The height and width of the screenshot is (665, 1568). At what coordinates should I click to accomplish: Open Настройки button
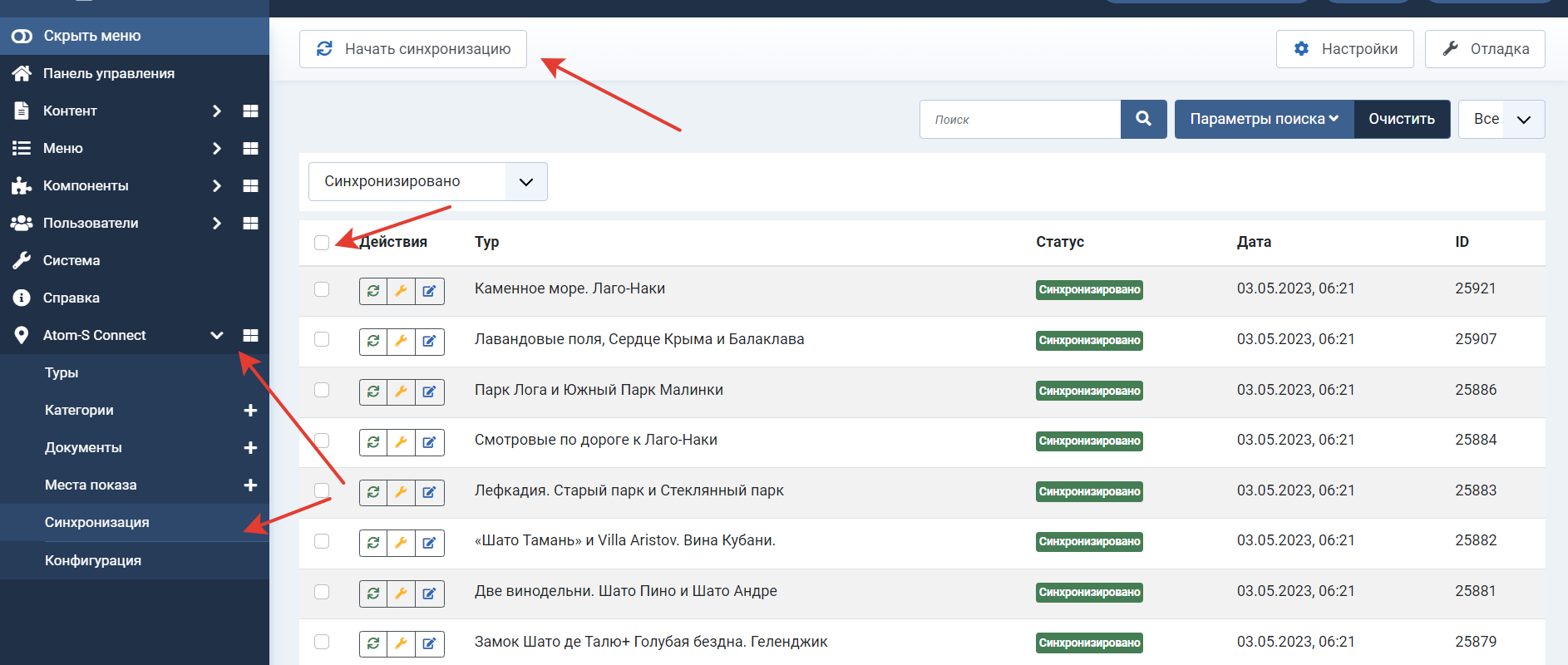click(x=1344, y=49)
